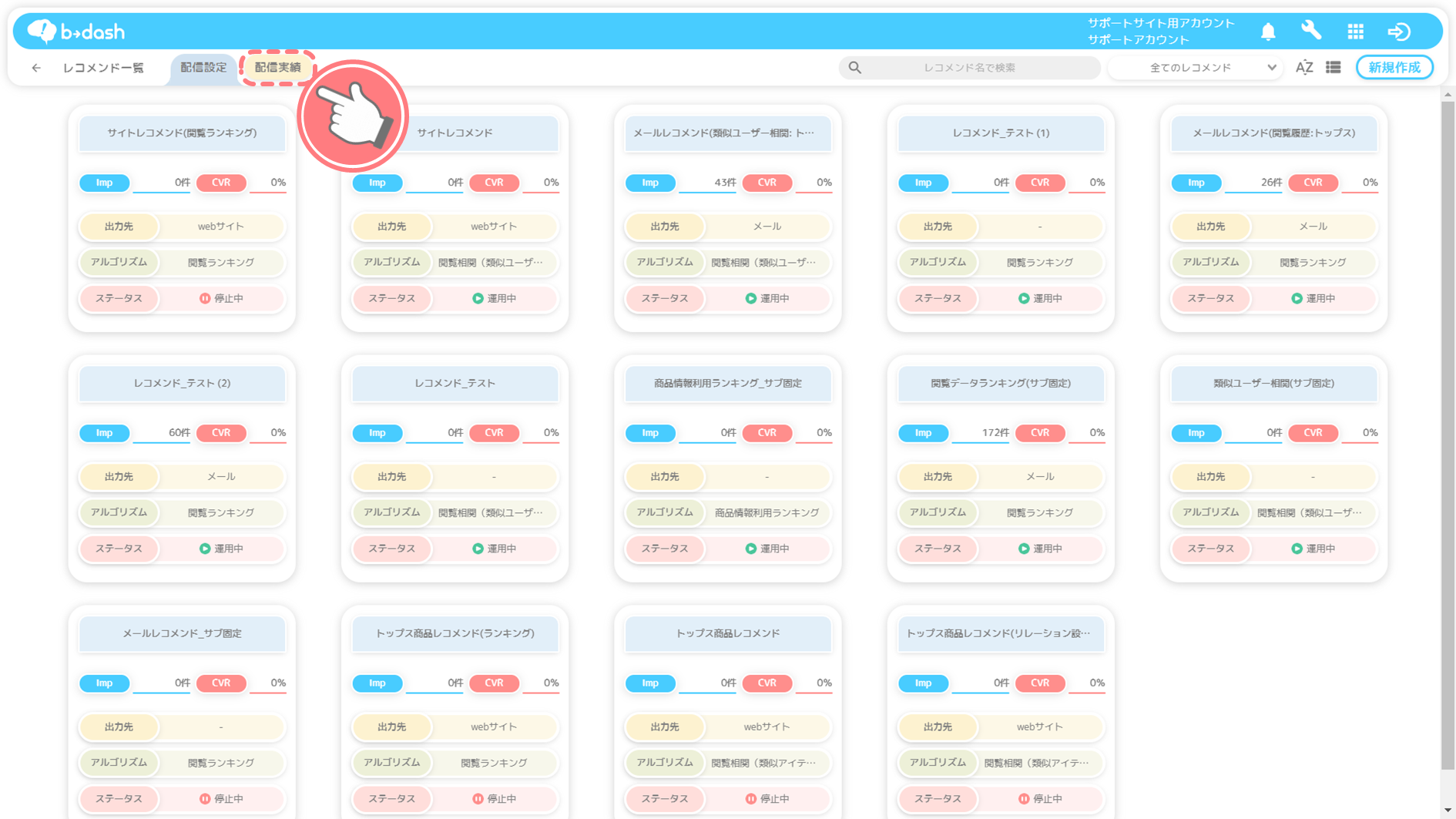
Task: Click the search magnifier icon
Action: click(855, 68)
